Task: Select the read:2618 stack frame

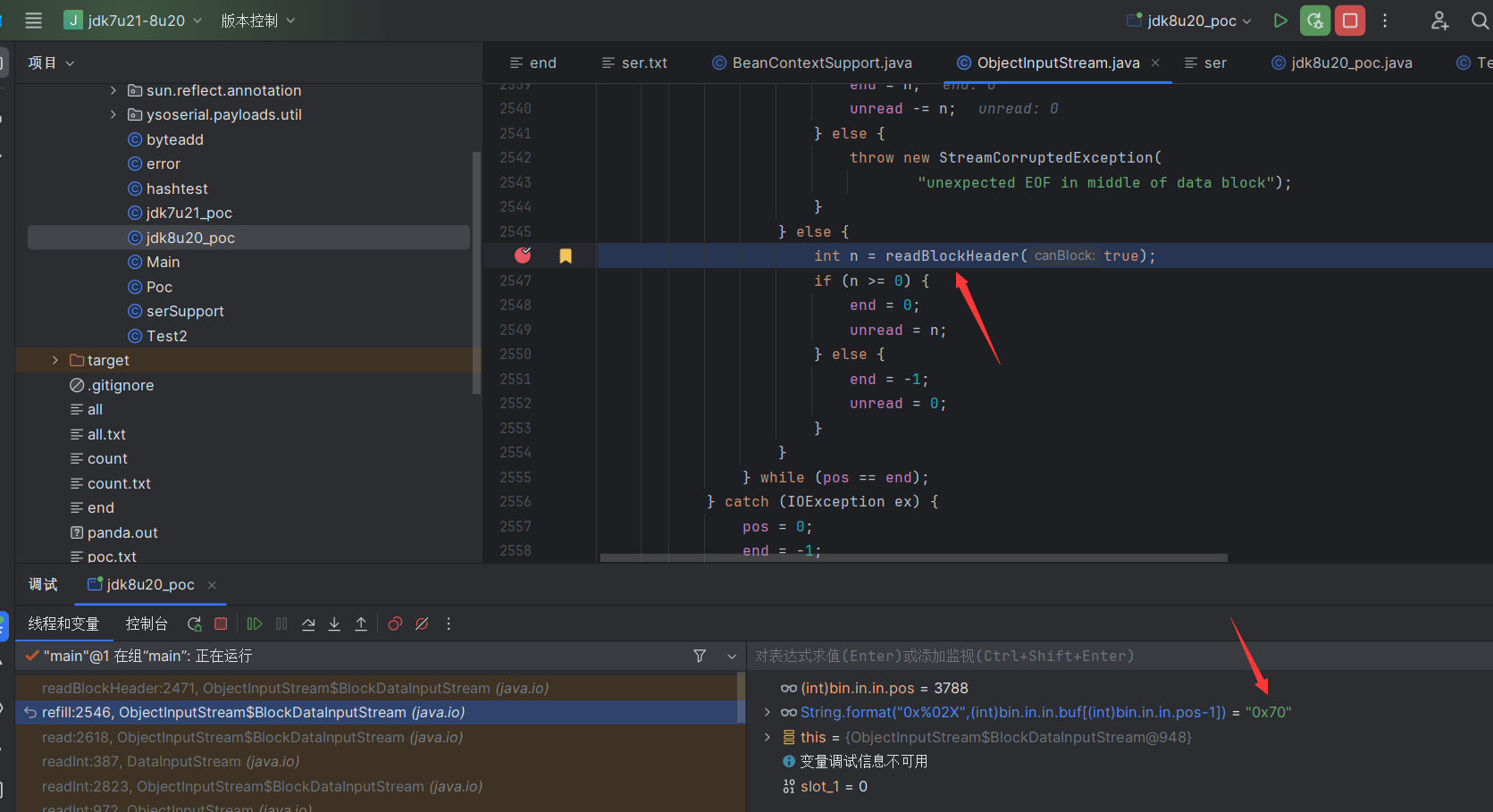Action: (252, 737)
